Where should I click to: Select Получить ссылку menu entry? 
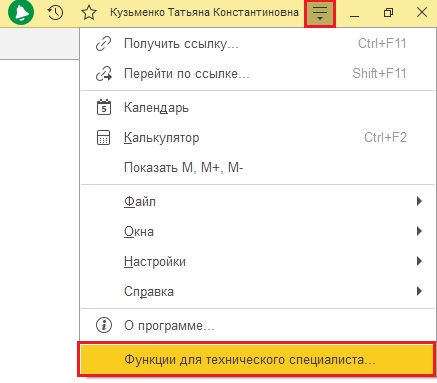pos(258,44)
